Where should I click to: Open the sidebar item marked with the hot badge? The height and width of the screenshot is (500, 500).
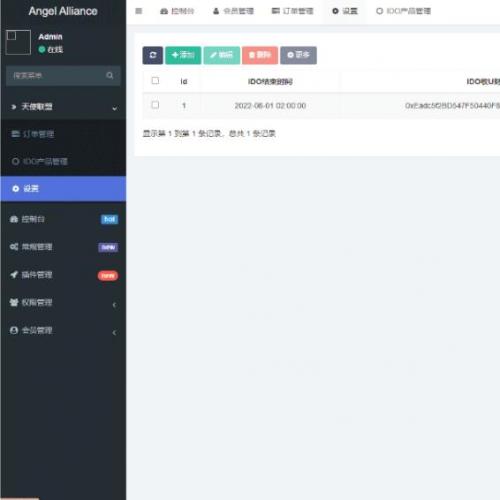pyautogui.click(x=63, y=219)
